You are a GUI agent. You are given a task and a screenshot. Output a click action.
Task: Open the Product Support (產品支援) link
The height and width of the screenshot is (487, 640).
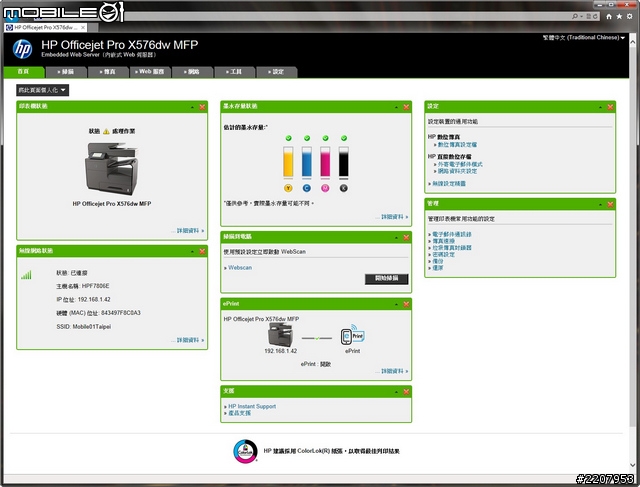(240, 413)
